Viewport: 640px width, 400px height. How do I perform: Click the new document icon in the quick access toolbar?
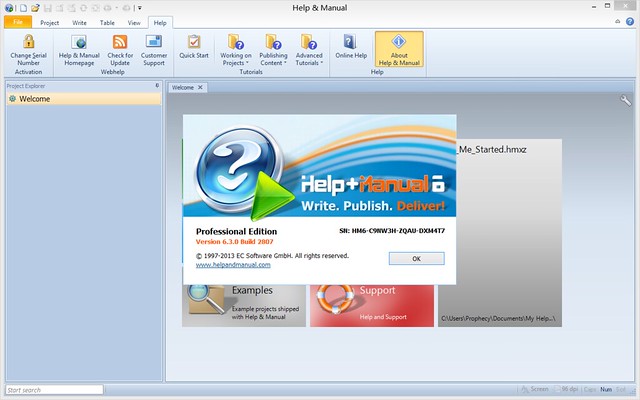pos(23,8)
